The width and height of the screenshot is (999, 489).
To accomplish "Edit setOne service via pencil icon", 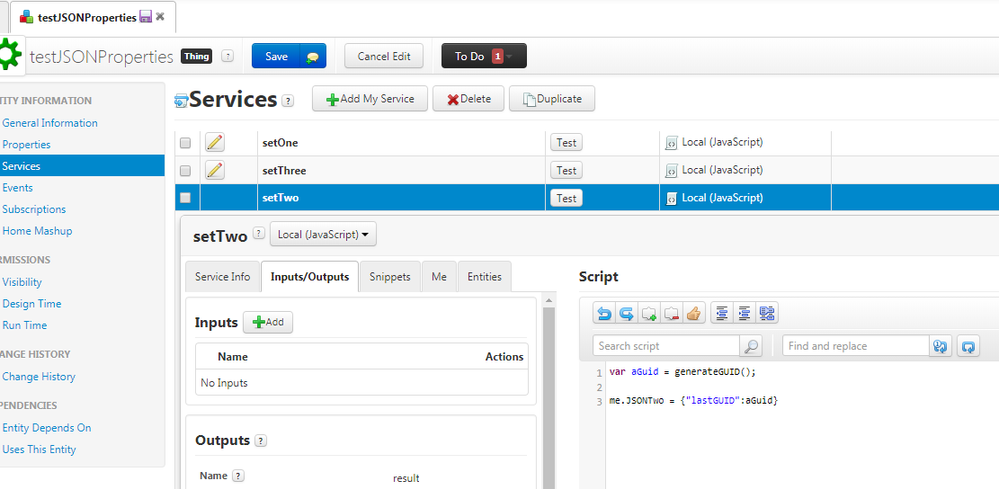I will pyautogui.click(x=215, y=143).
